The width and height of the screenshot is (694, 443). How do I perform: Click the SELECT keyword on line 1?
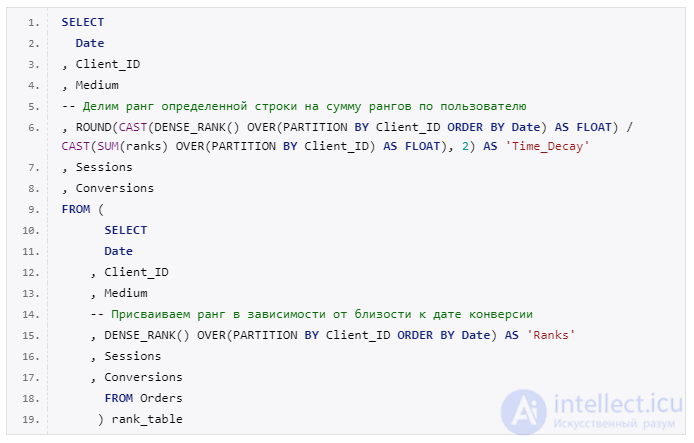83,23
